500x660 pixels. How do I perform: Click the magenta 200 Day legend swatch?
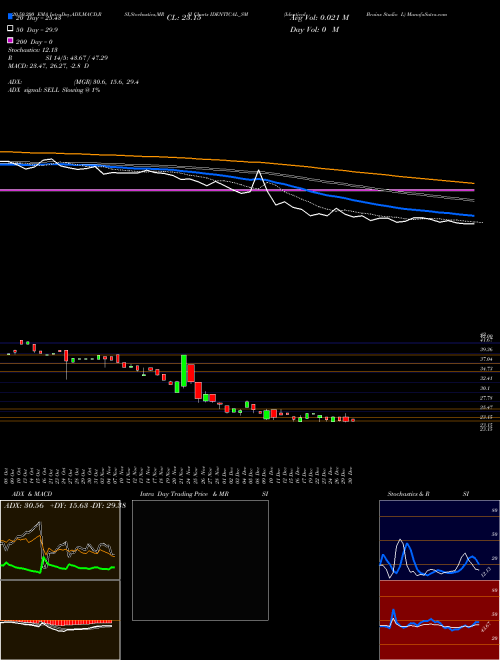click(x=11, y=40)
